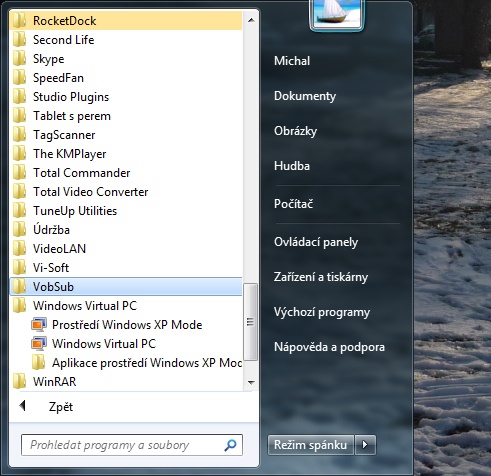The width and height of the screenshot is (491, 476).
Task: Click the programs list scrollbar thumb
Action: click(x=250, y=322)
